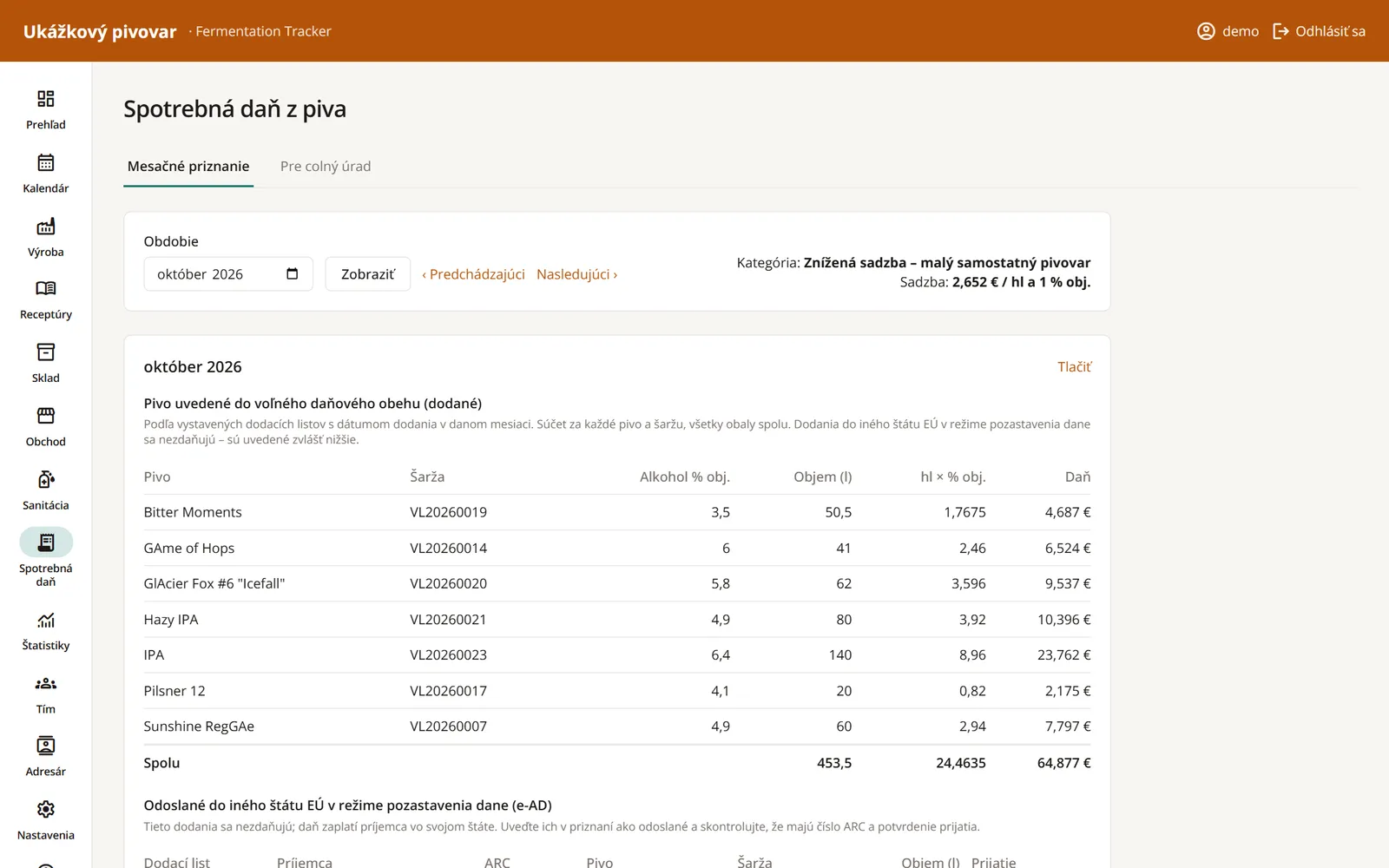The width and height of the screenshot is (1389, 868).
Task: Click the total volume 453,5 value
Action: click(834, 763)
